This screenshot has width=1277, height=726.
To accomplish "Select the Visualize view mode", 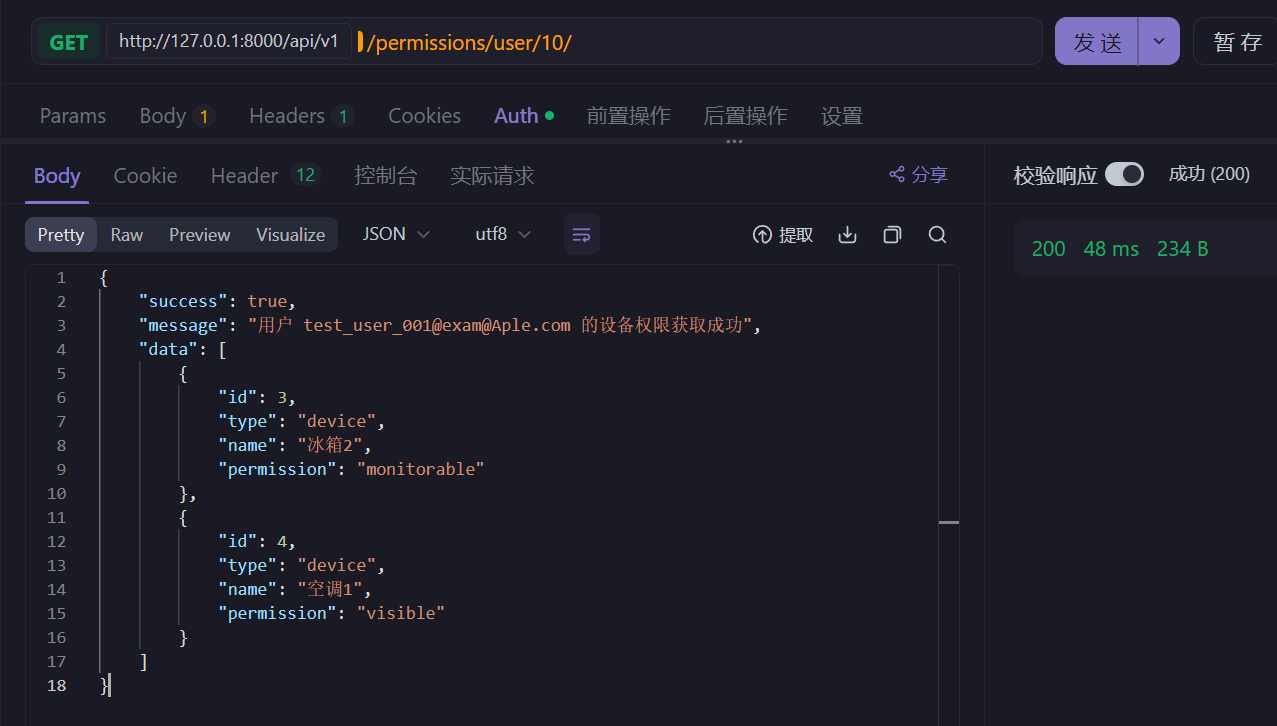I will coord(291,235).
